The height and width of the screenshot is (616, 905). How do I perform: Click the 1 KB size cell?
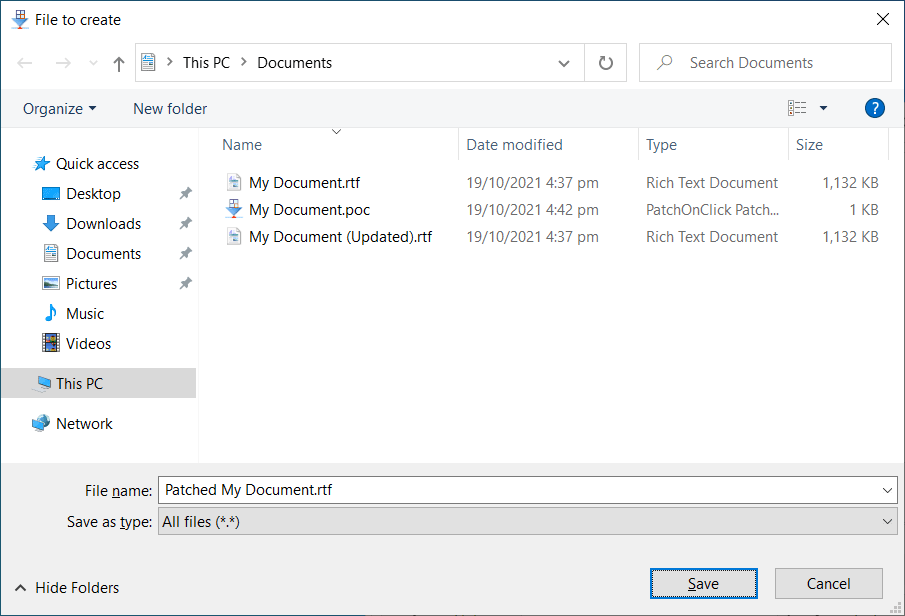pos(863,210)
